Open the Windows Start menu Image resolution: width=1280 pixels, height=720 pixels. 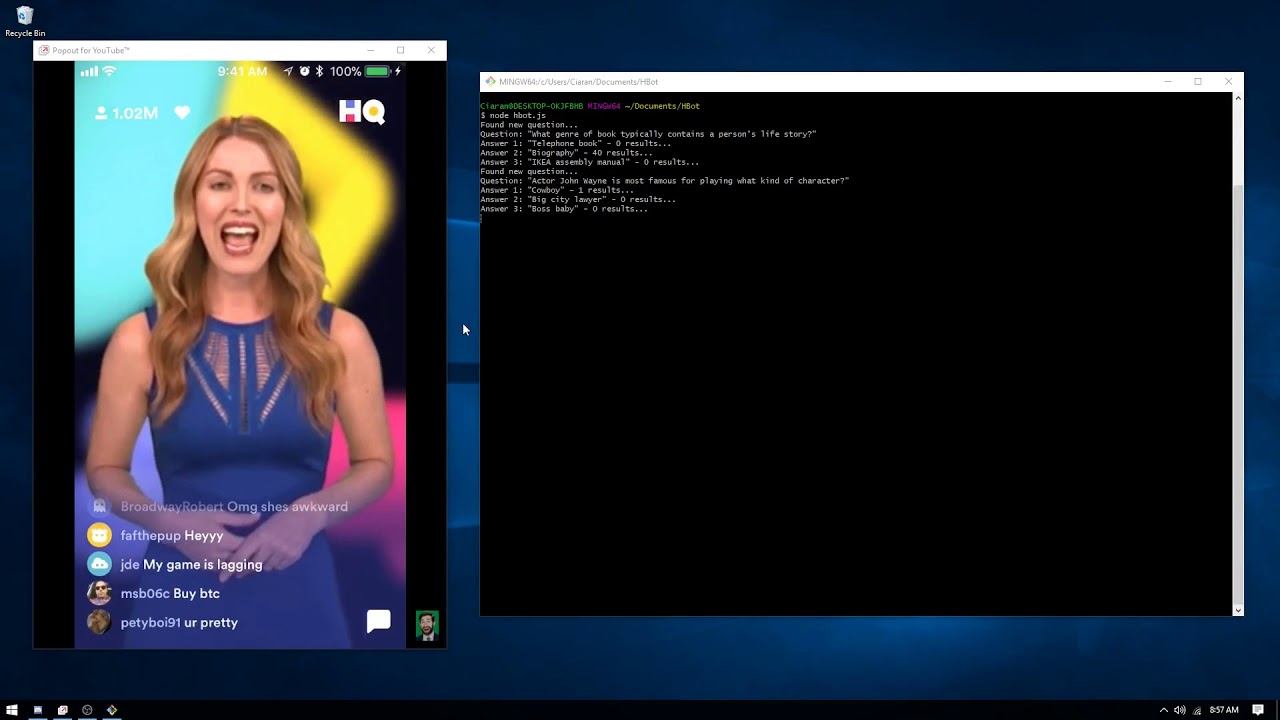12,710
